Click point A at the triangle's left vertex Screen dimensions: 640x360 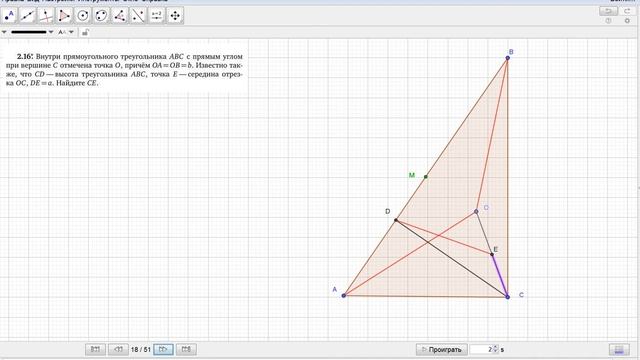(344, 295)
